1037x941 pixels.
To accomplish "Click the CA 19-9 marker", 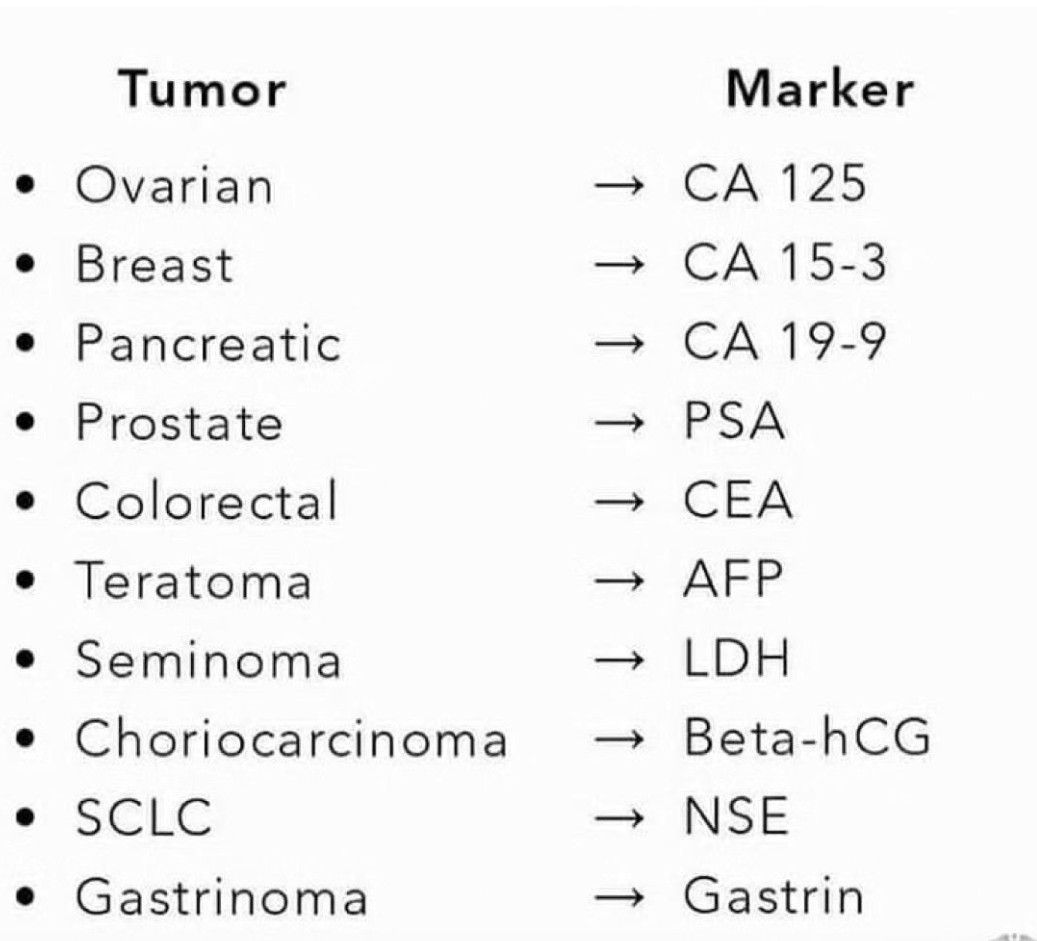I will (x=785, y=344).
